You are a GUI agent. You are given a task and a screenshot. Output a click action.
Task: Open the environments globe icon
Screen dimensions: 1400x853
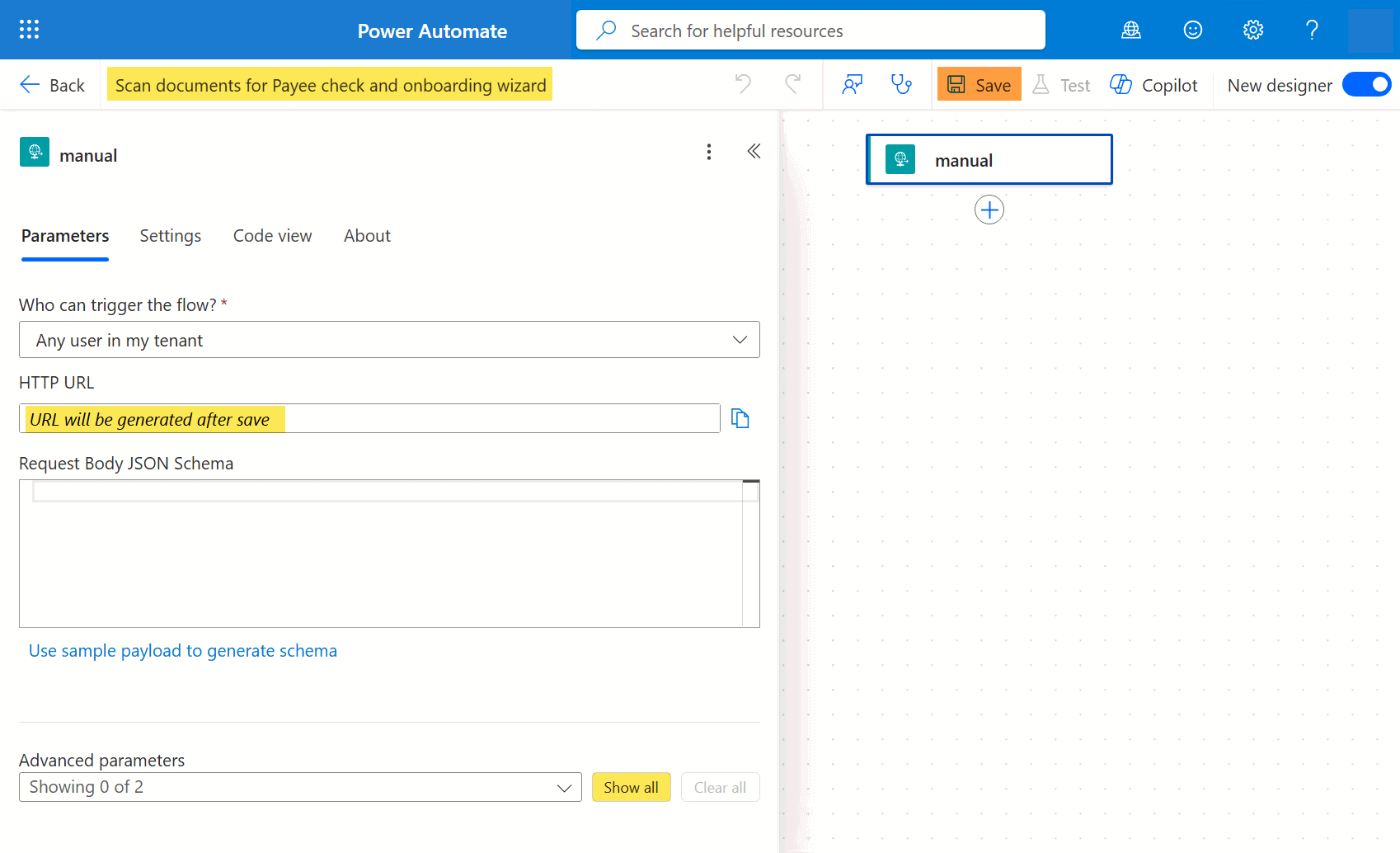[x=1131, y=31]
